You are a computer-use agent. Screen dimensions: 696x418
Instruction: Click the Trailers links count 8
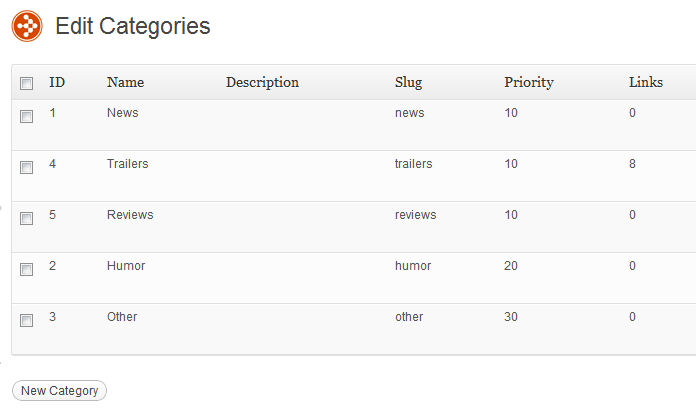(632, 164)
